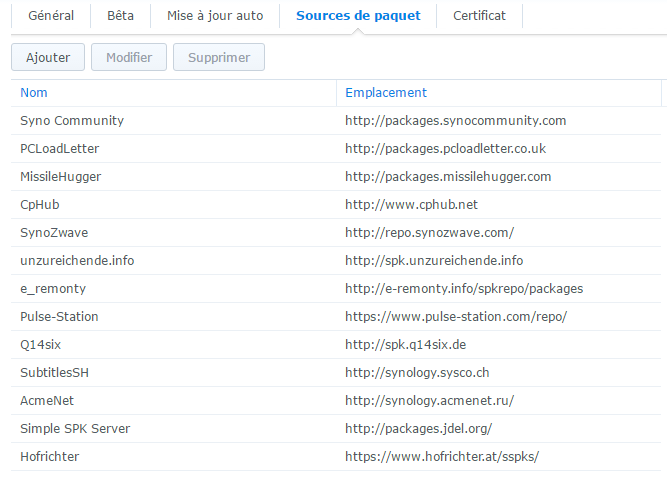Image resolution: width=667 pixels, height=493 pixels.
Task: Click the http://e-remonty.info/spkrepo/packages location
Action: pos(464,289)
